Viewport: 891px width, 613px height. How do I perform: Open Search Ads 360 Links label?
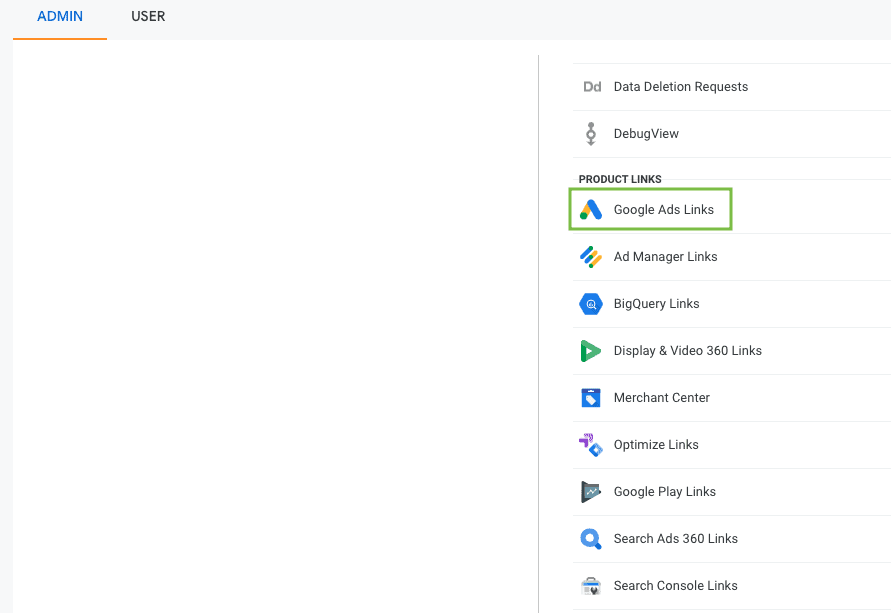676,539
